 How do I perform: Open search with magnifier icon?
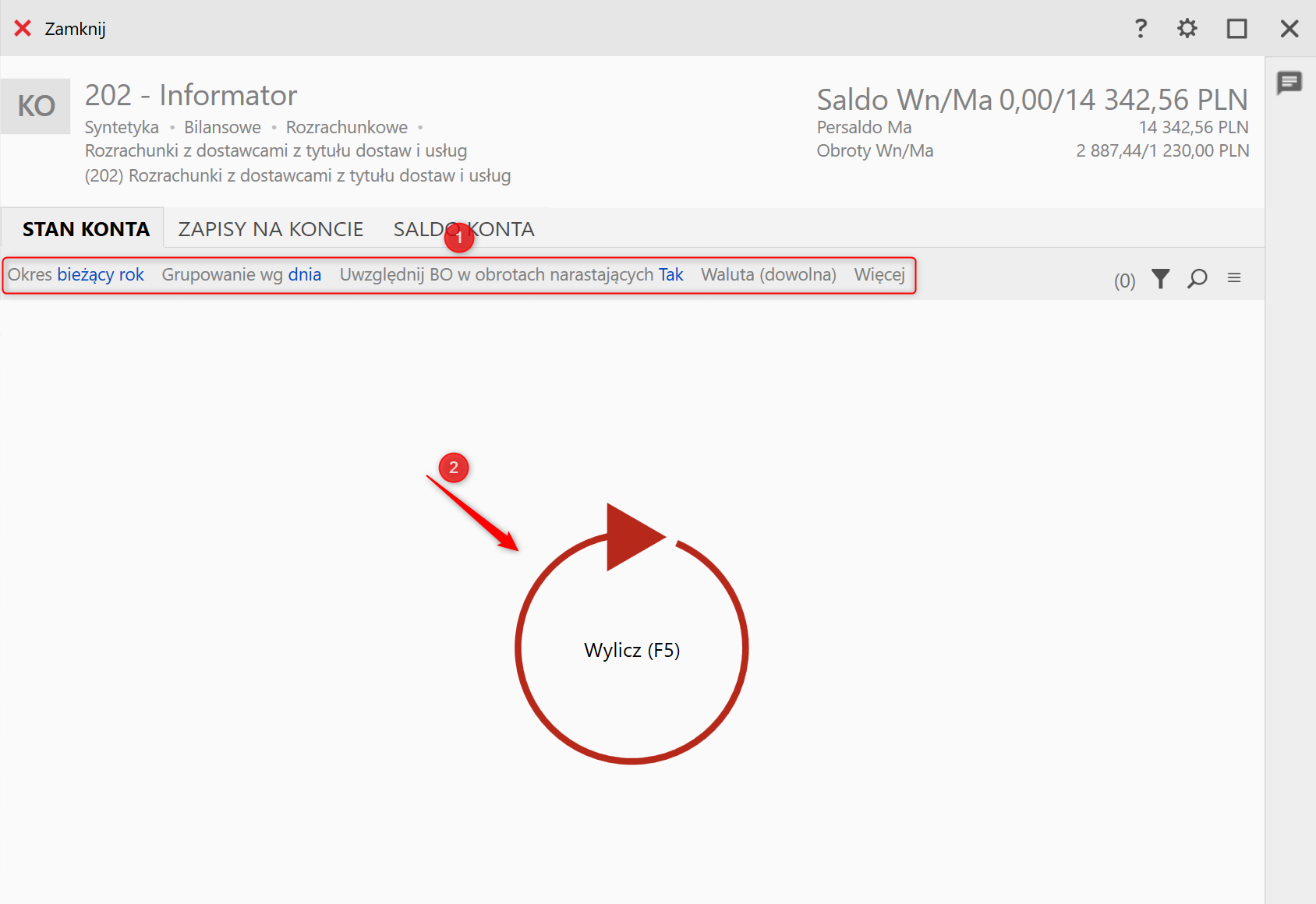[x=1197, y=278]
